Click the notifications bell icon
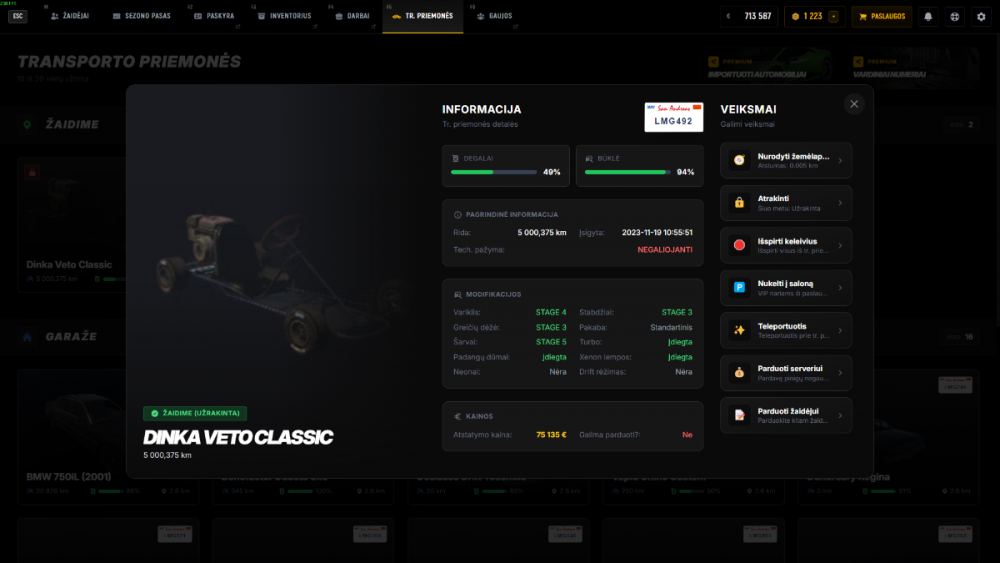The height and width of the screenshot is (563, 1000). [928, 17]
